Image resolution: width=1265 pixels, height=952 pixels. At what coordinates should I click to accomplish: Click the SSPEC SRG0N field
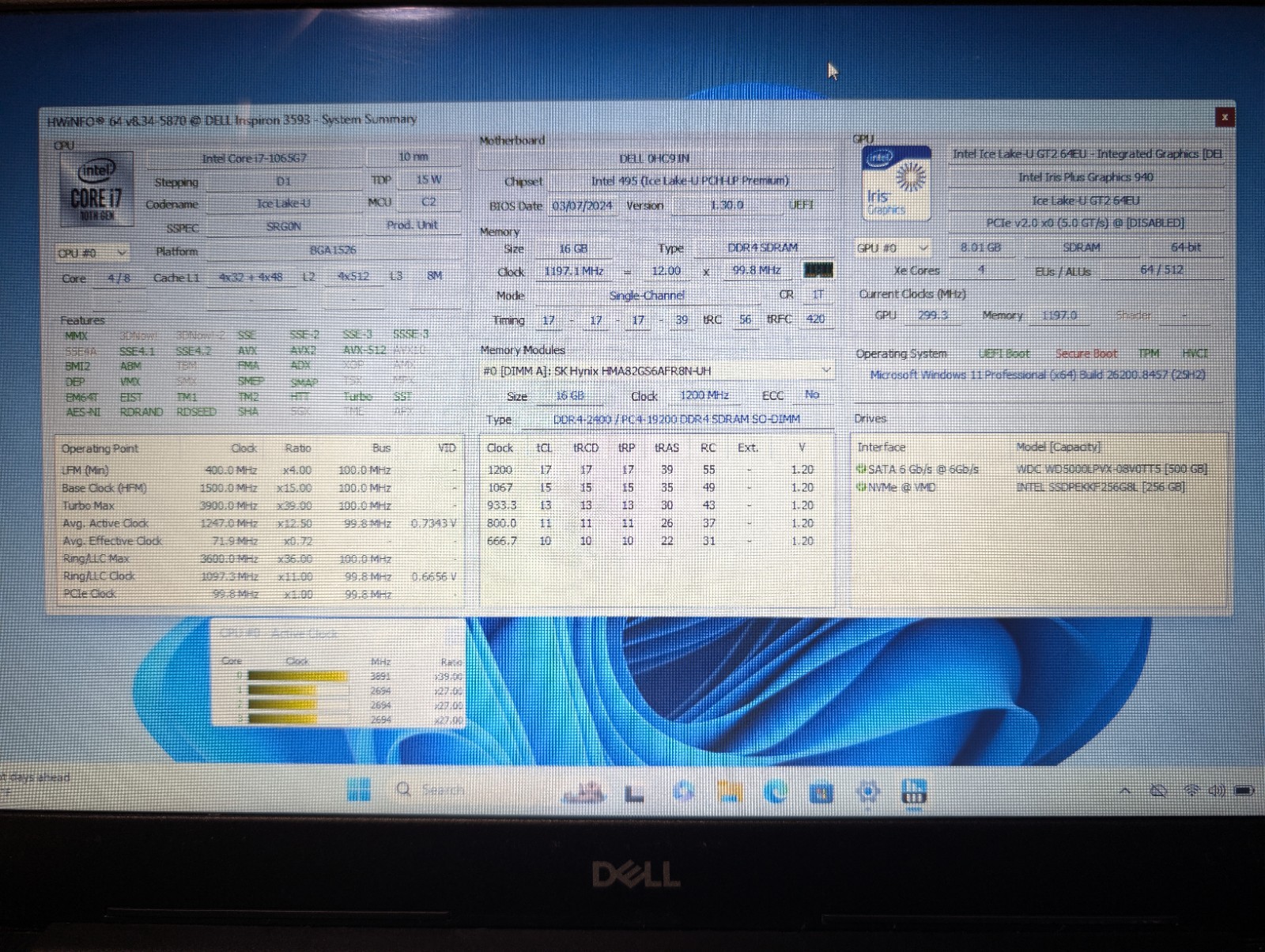pyautogui.click(x=283, y=226)
